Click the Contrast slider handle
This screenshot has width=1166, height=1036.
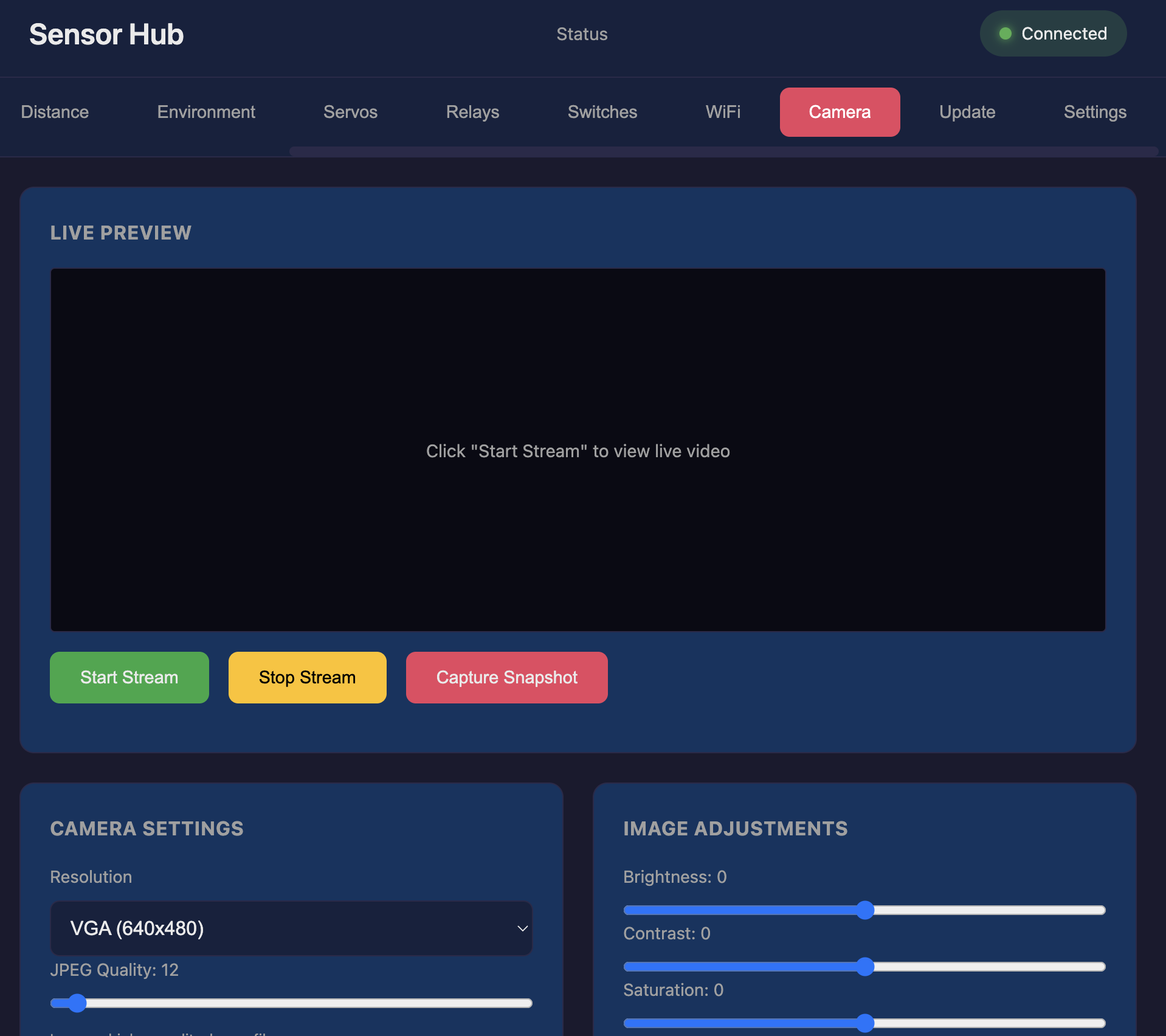[864, 967]
